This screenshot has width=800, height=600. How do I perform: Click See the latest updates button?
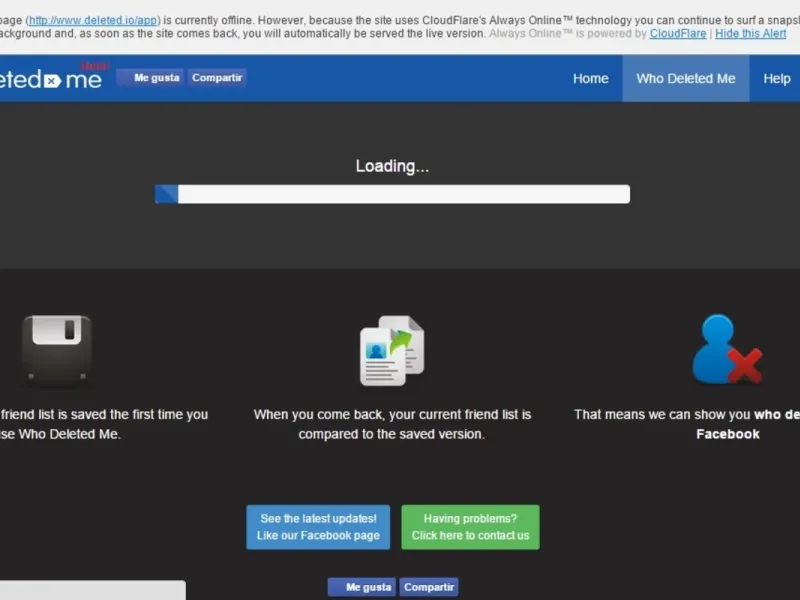click(318, 527)
